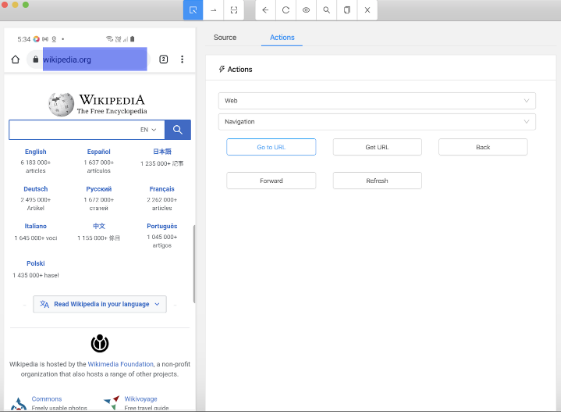Open the Search for element tool

[x=326, y=10]
